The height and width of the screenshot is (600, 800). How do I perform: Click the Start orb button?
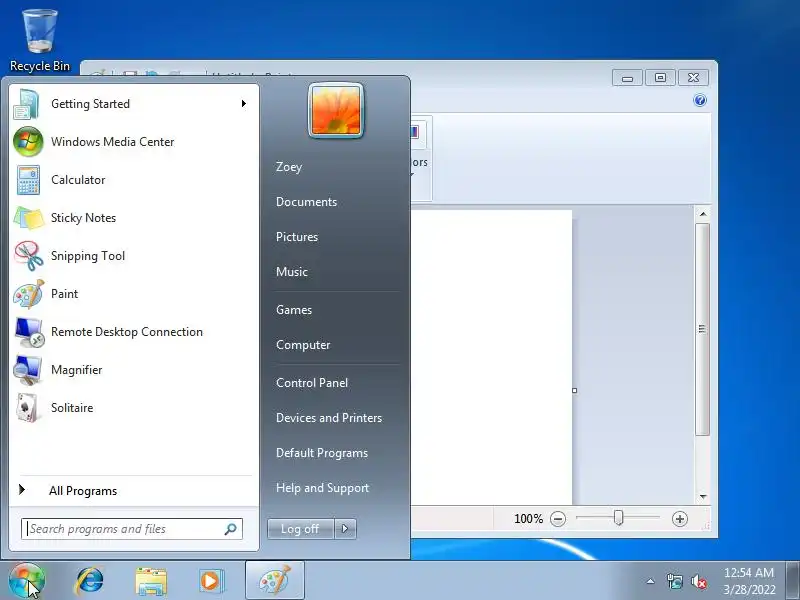point(27,581)
